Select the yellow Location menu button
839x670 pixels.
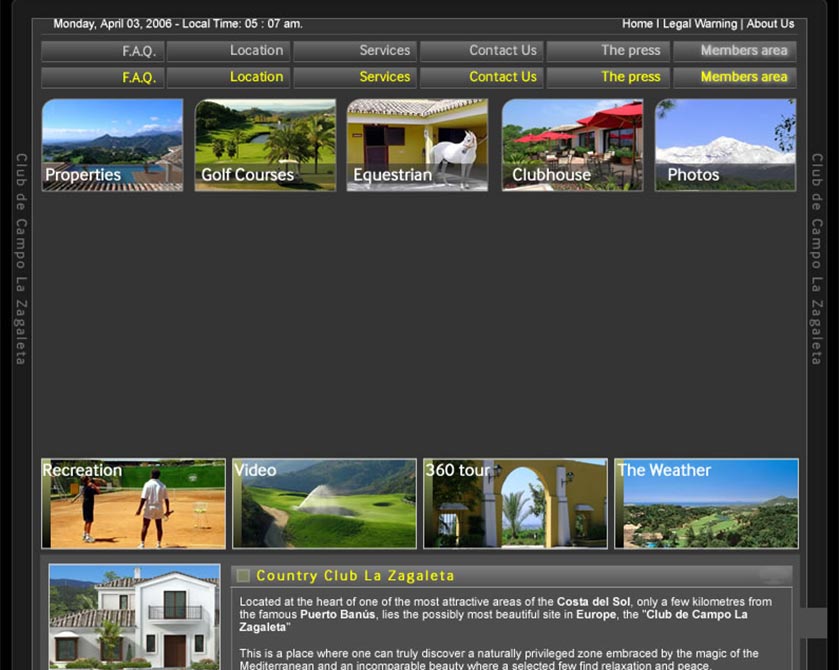pos(228,77)
